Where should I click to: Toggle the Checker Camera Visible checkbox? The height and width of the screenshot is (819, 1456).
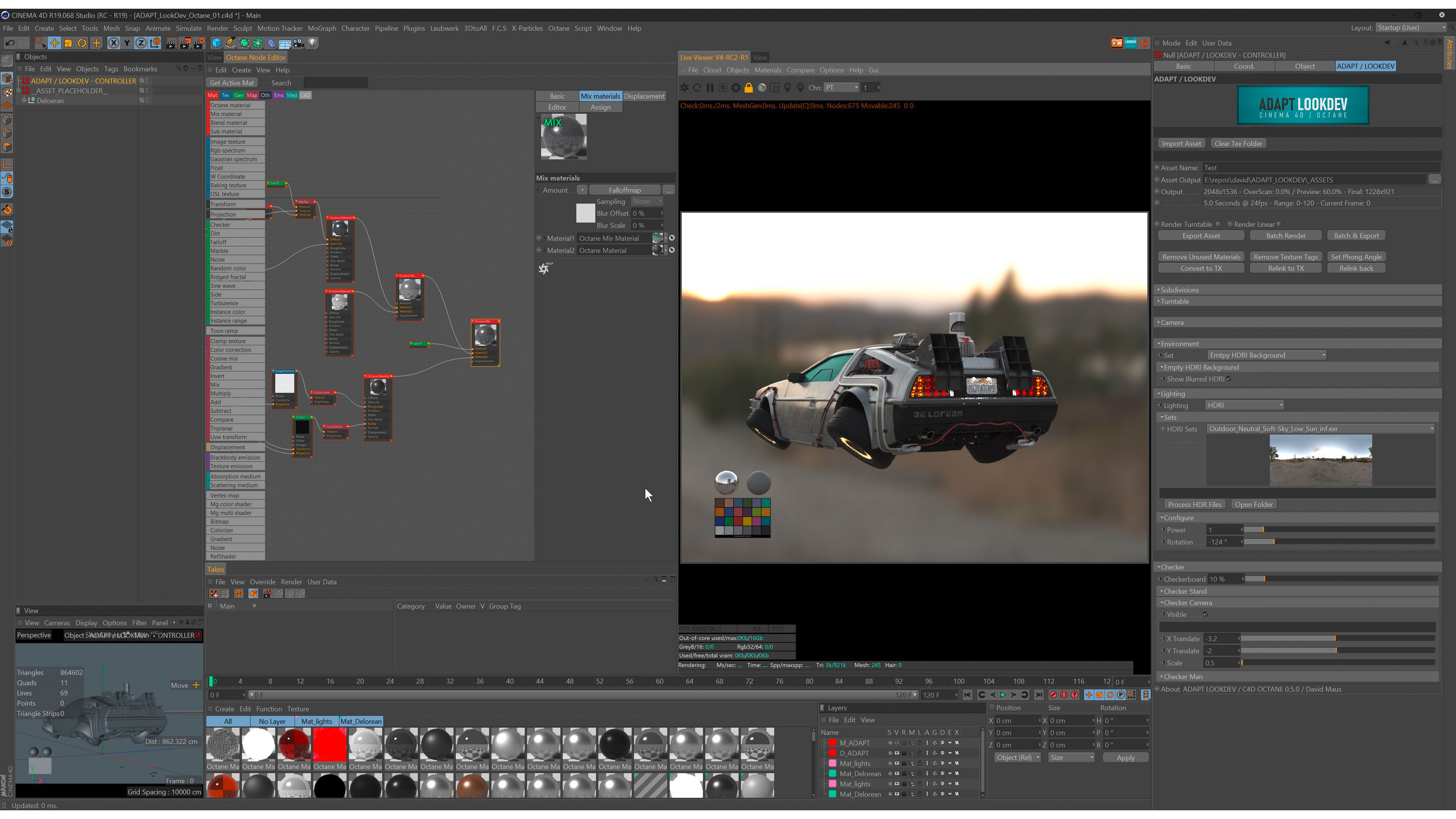pyautogui.click(x=1205, y=615)
